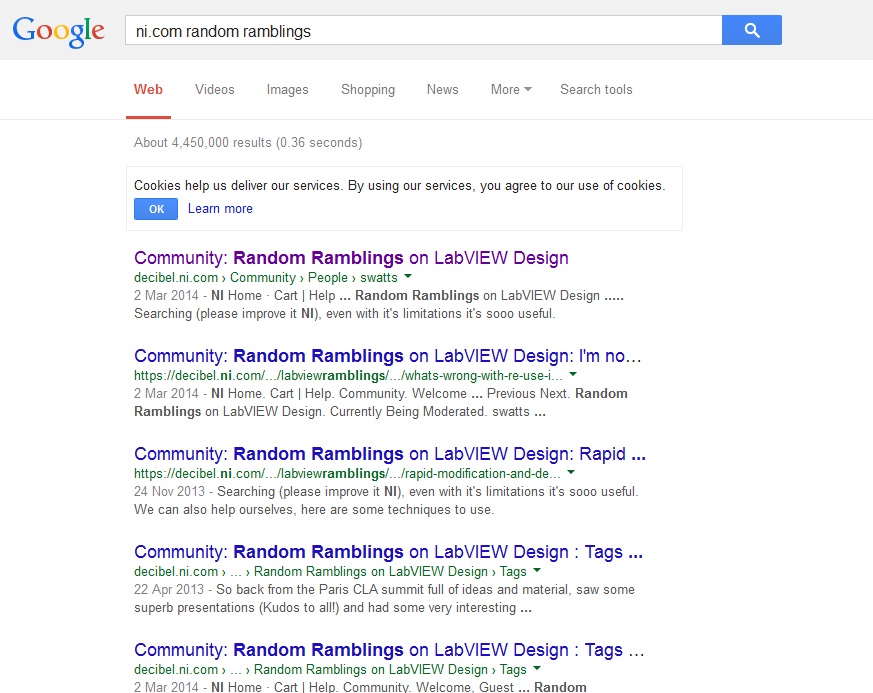The height and width of the screenshot is (693, 873).
Task: Expand dropdown arrow beside Tags breadcrumb of 22 Apr 2013 result
Action: click(x=537, y=570)
